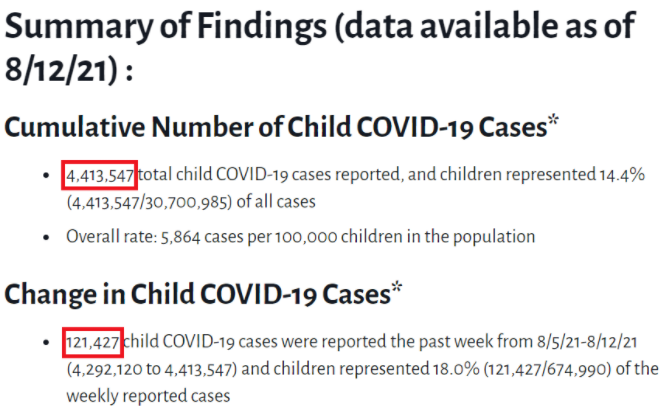Screen dimensions: 667x411
Task: Click the asterisk after the Change in Cases heading
Action: tap(396, 290)
